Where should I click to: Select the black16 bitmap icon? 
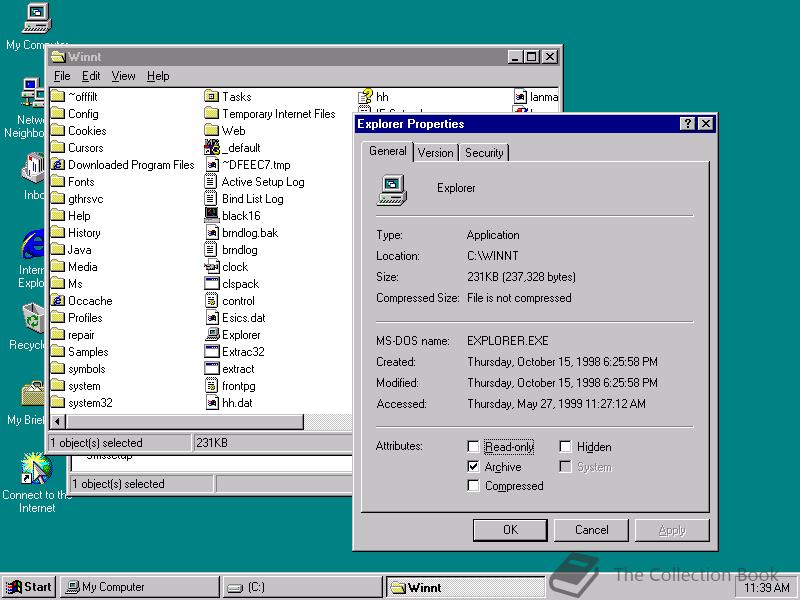point(212,215)
